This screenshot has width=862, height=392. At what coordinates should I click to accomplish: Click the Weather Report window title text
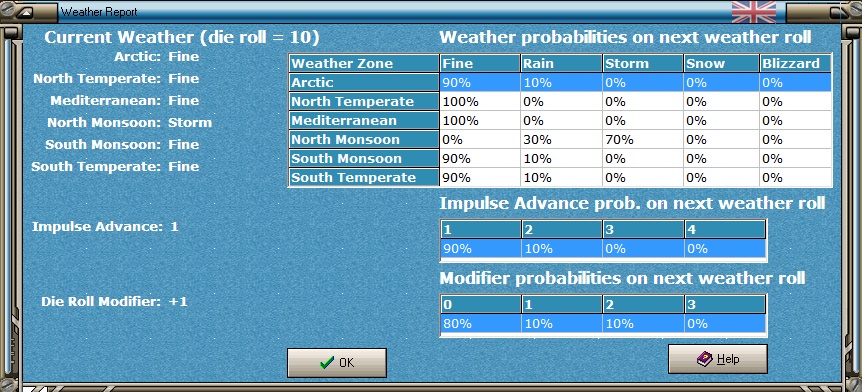point(99,12)
